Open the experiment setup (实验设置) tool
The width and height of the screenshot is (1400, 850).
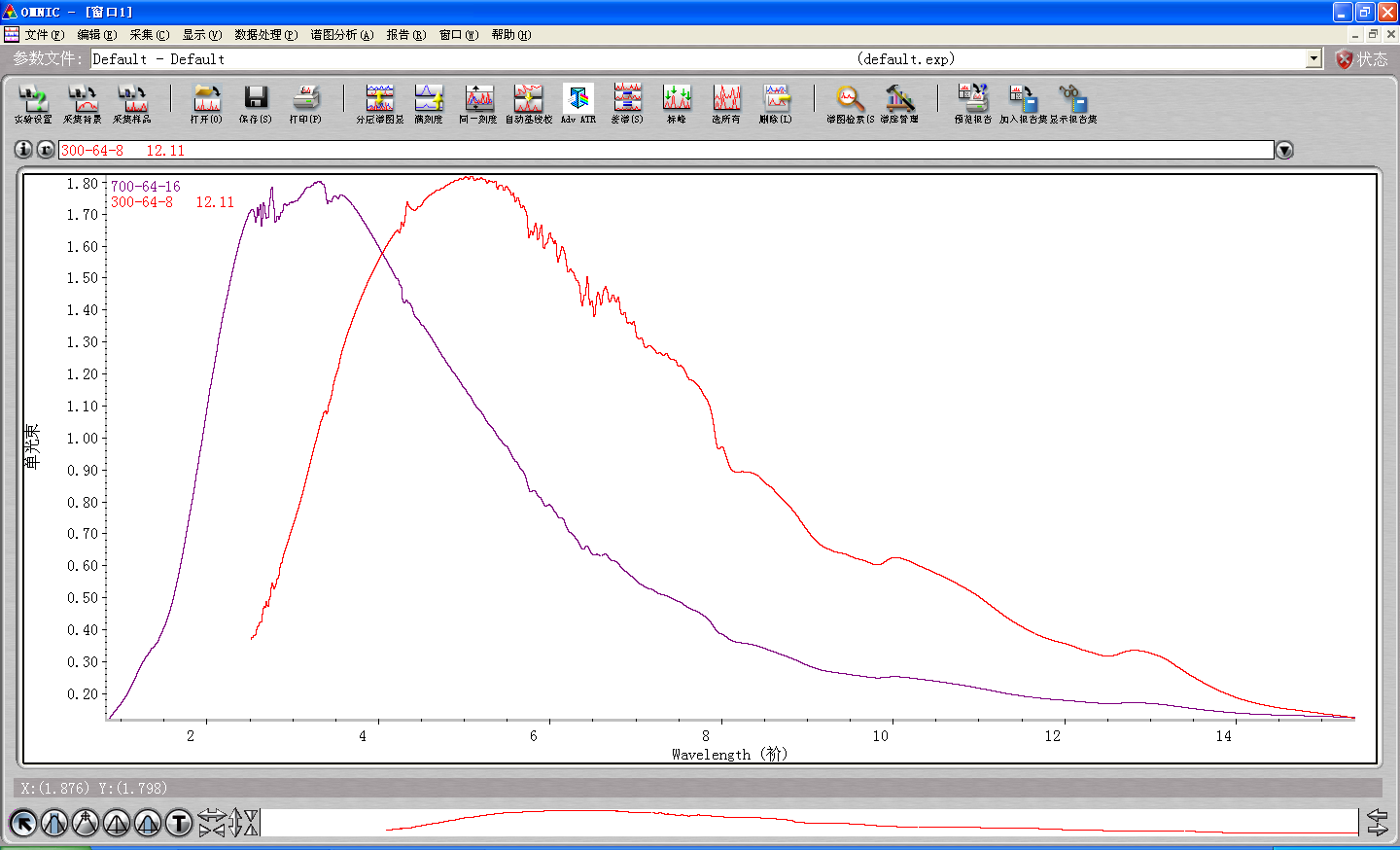point(33,104)
